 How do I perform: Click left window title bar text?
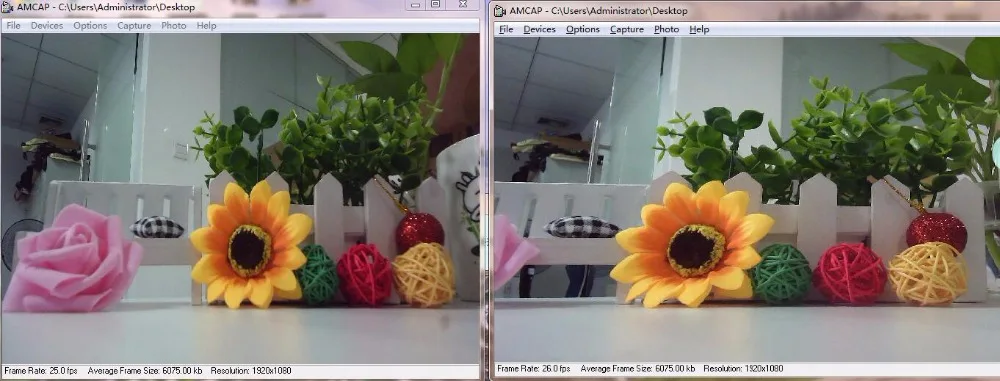click(x=106, y=8)
